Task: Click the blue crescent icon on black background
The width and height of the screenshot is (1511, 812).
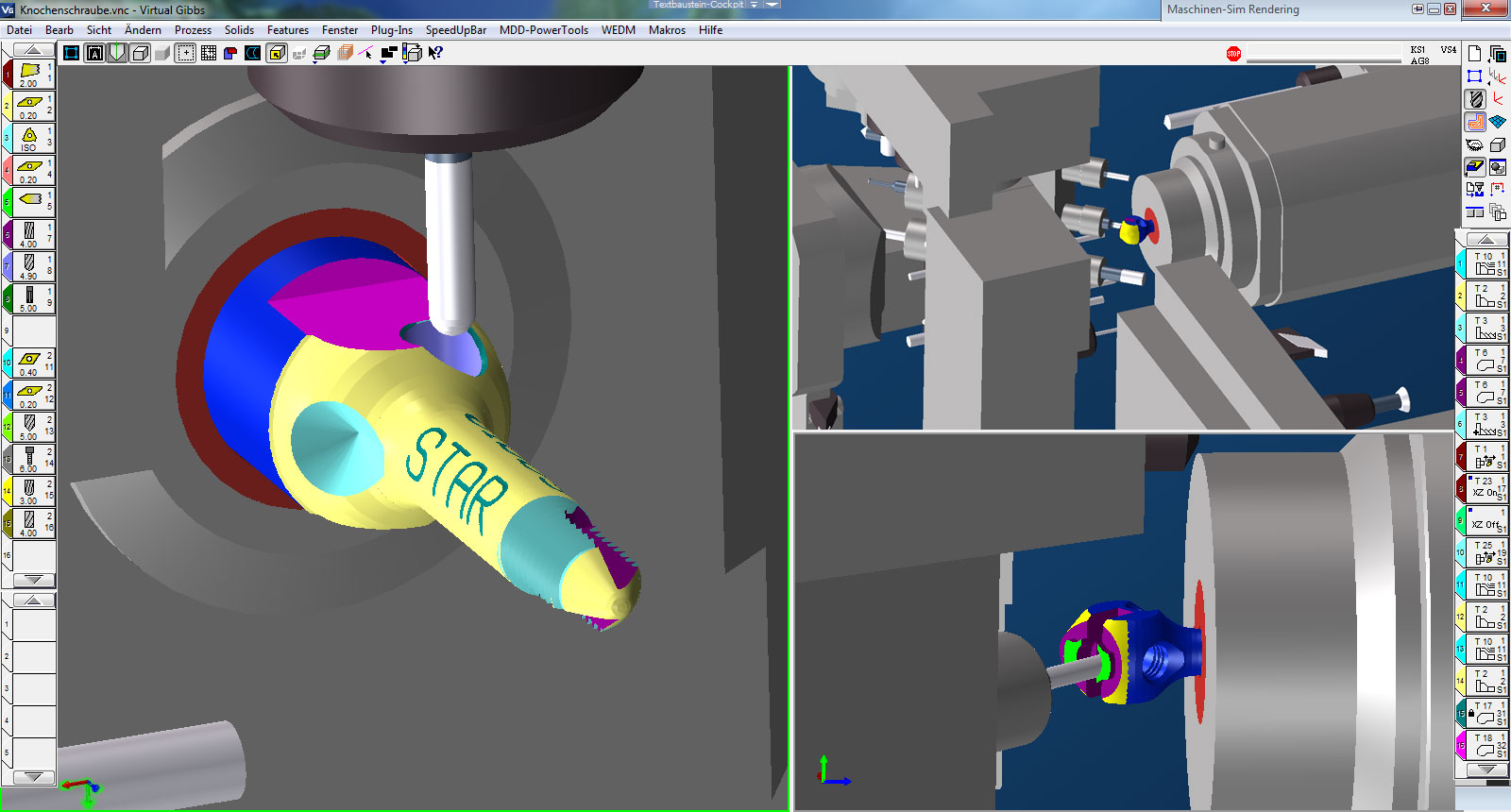Action: (x=253, y=53)
